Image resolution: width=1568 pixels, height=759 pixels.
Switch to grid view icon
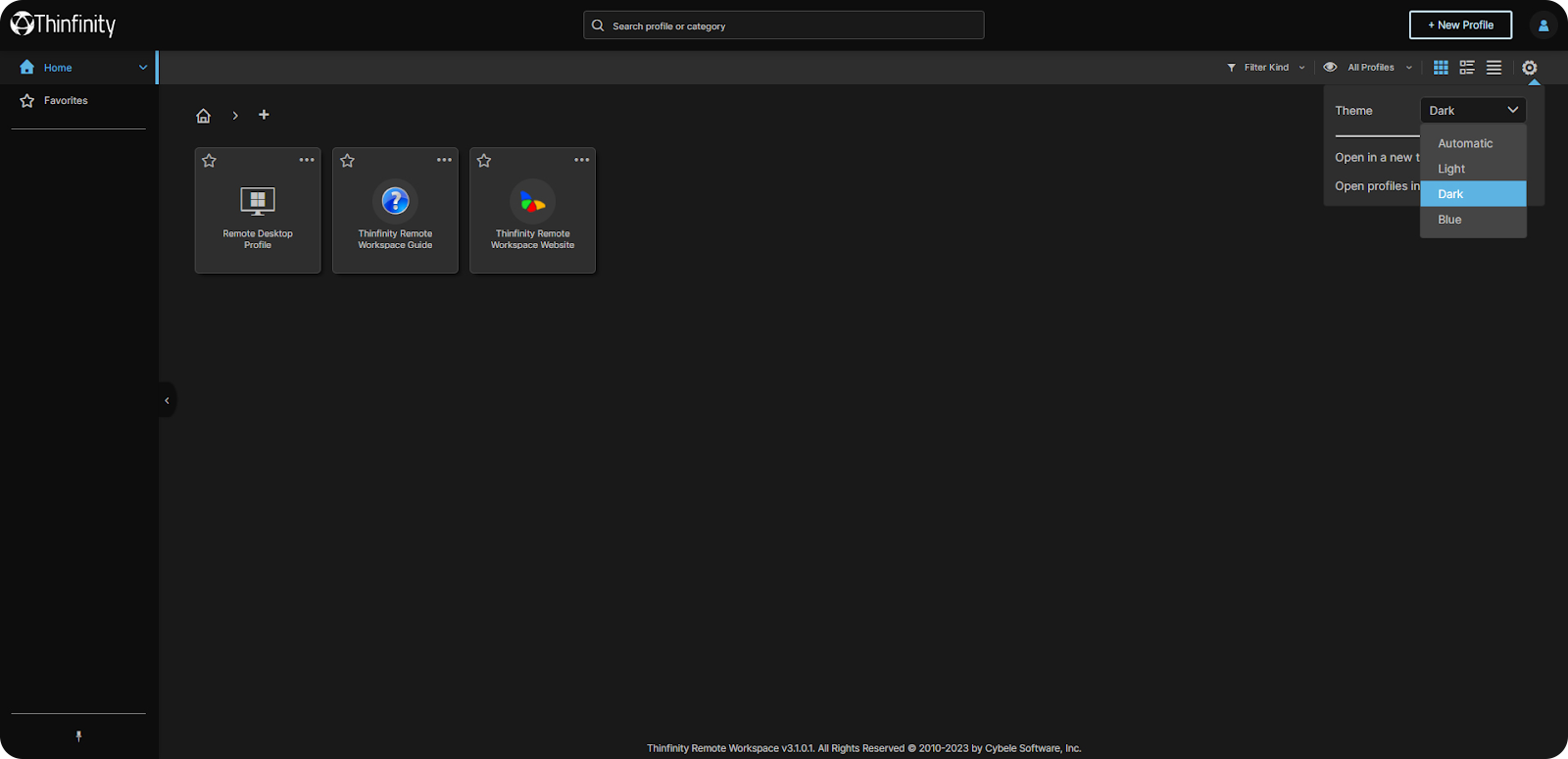[1441, 68]
